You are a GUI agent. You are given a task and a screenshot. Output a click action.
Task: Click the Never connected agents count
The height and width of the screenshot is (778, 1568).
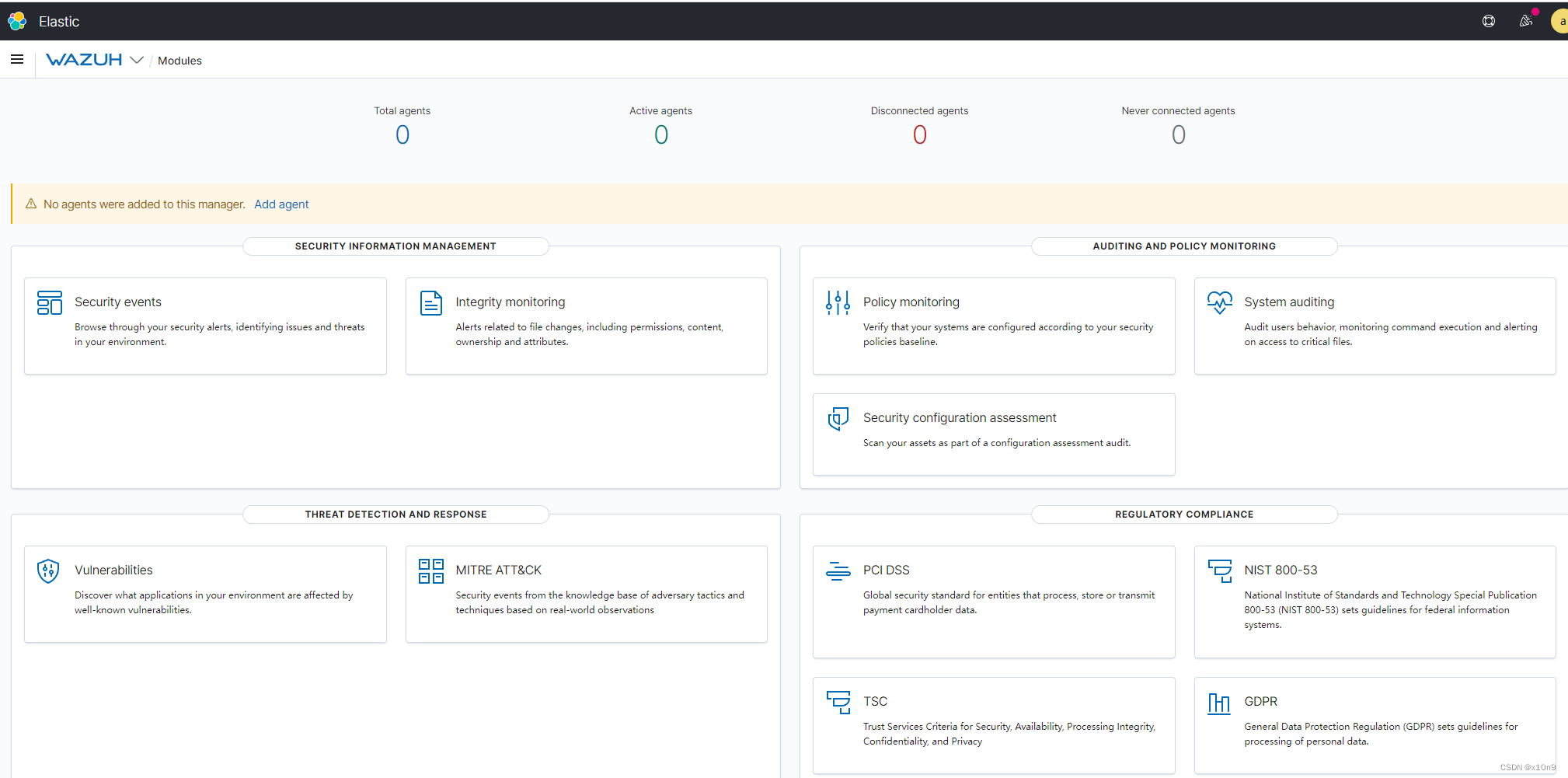point(1179,135)
